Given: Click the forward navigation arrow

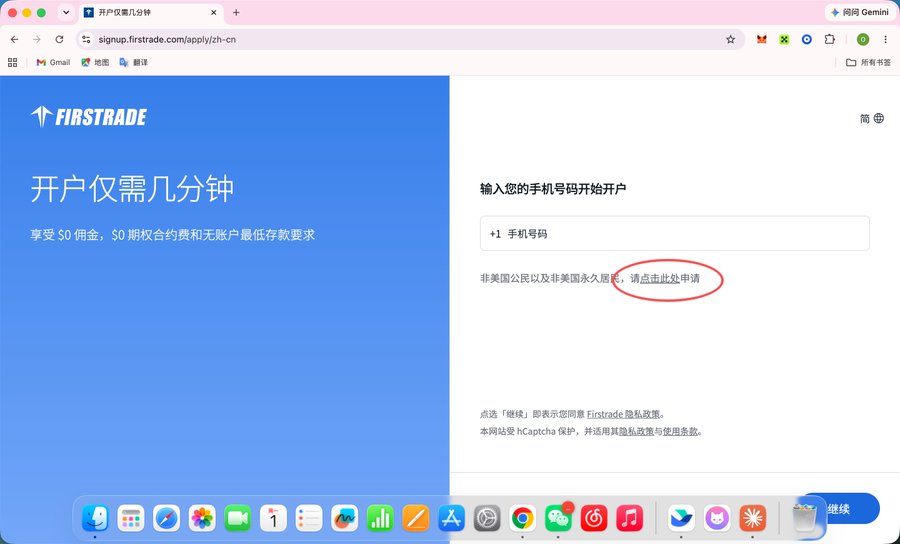Looking at the screenshot, I should [37, 40].
